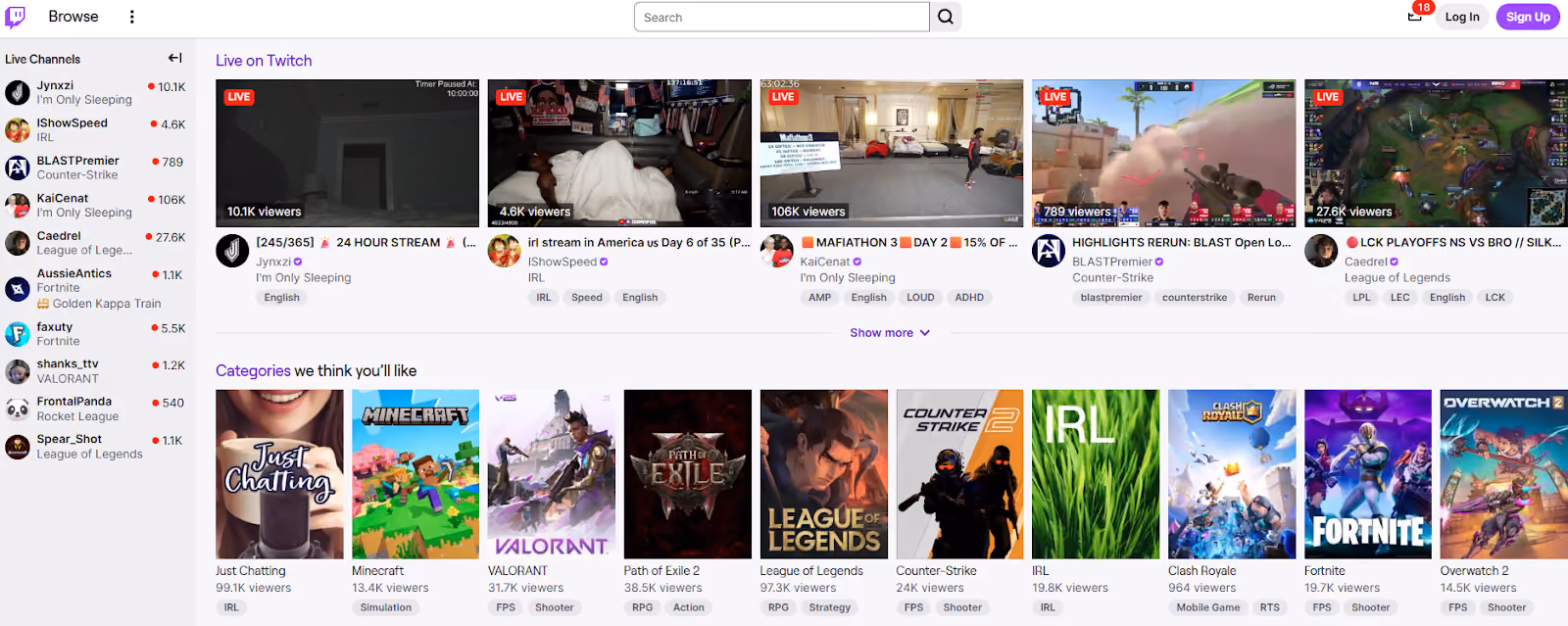1568x626 pixels.
Task: Open Jynxzi's 24 HOUR STREAM thumbnail
Action: [x=348, y=153]
